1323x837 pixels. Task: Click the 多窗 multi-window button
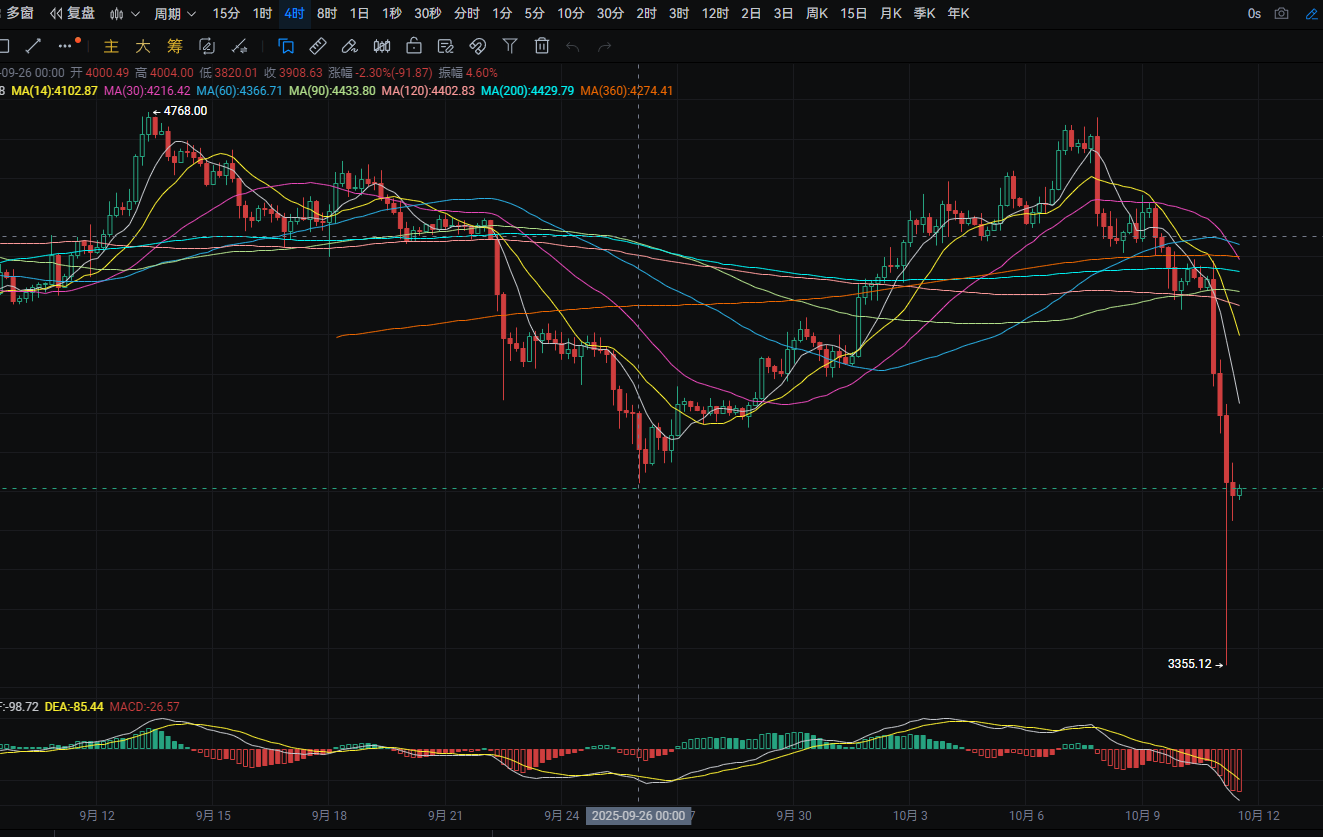click(18, 14)
